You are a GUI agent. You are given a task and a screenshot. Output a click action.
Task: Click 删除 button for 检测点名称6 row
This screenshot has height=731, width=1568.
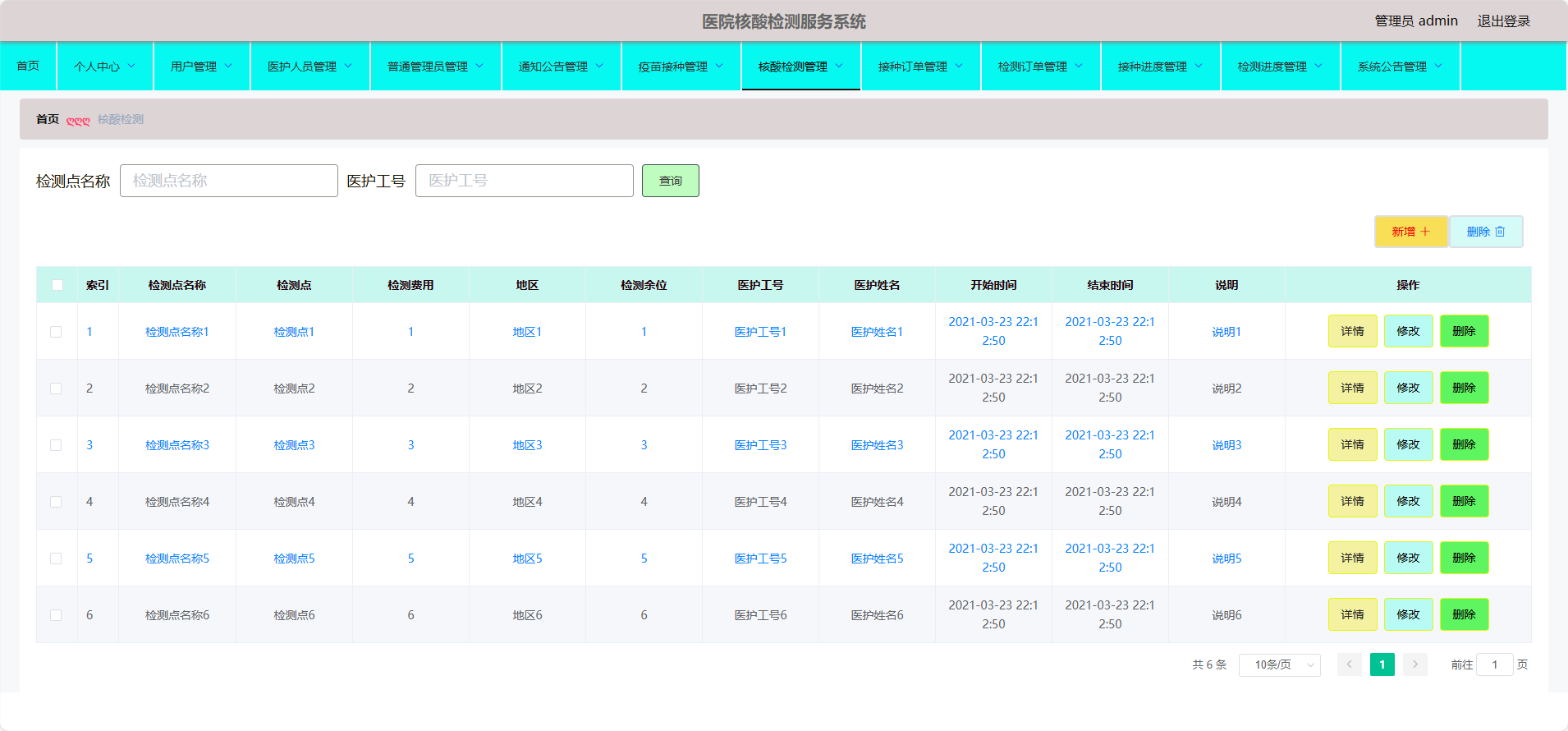tap(1465, 614)
